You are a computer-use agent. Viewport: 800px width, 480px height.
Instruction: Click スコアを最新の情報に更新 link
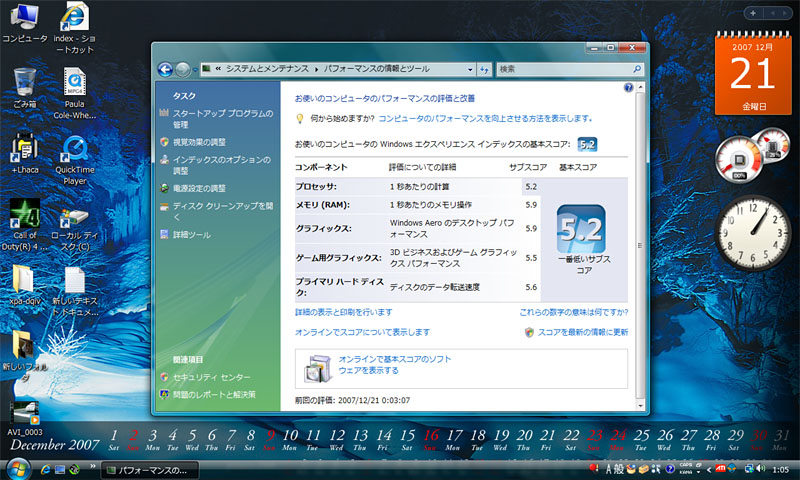click(x=583, y=332)
